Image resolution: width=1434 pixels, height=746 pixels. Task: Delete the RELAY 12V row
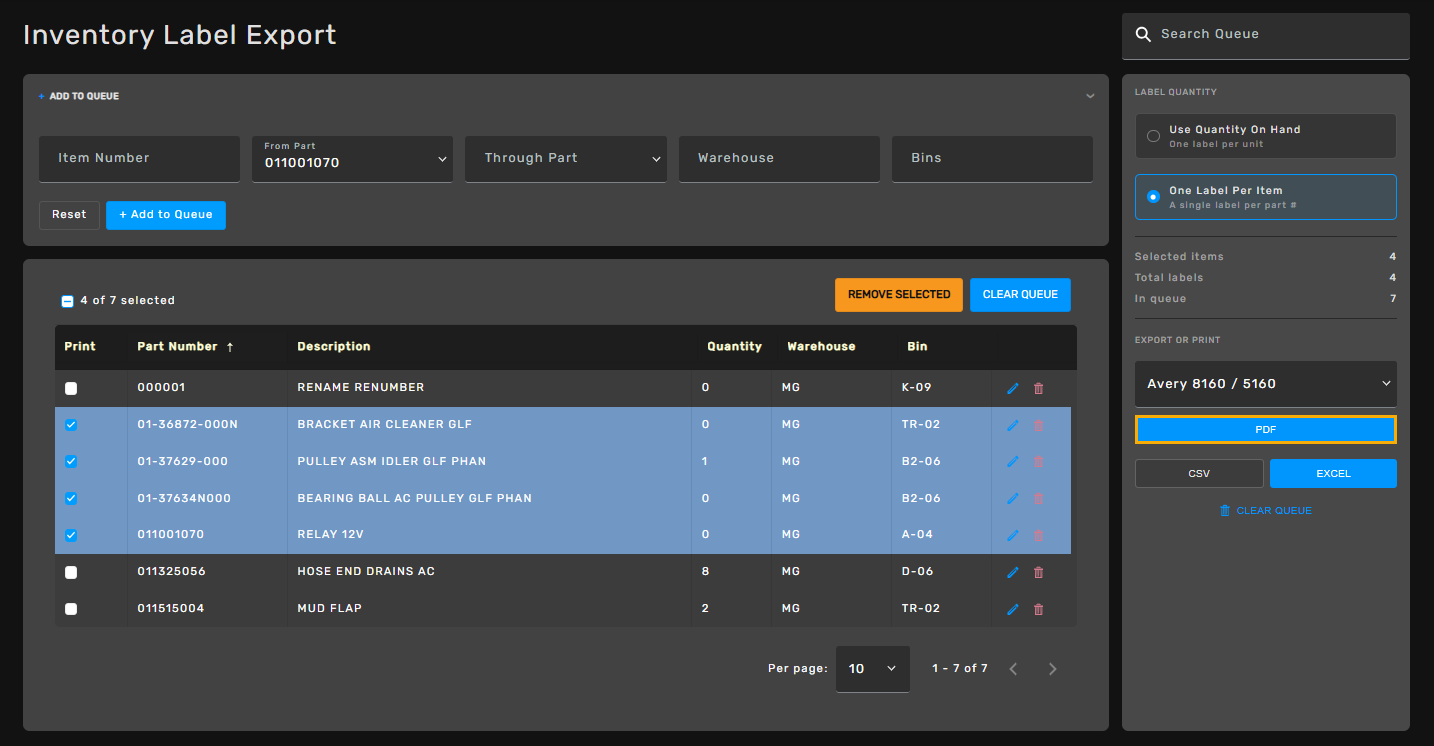(x=1038, y=535)
